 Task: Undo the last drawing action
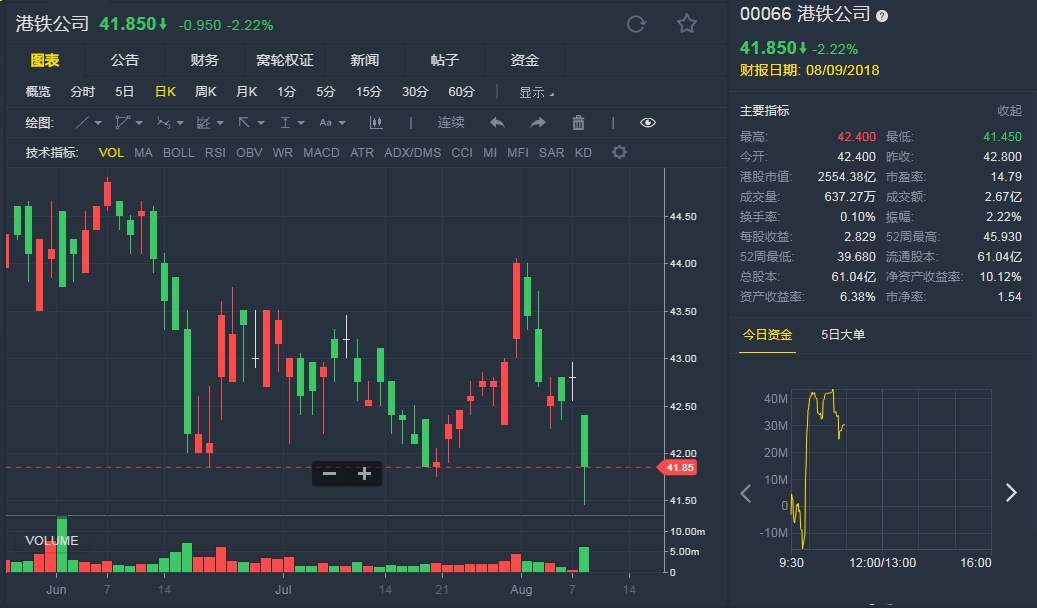497,122
